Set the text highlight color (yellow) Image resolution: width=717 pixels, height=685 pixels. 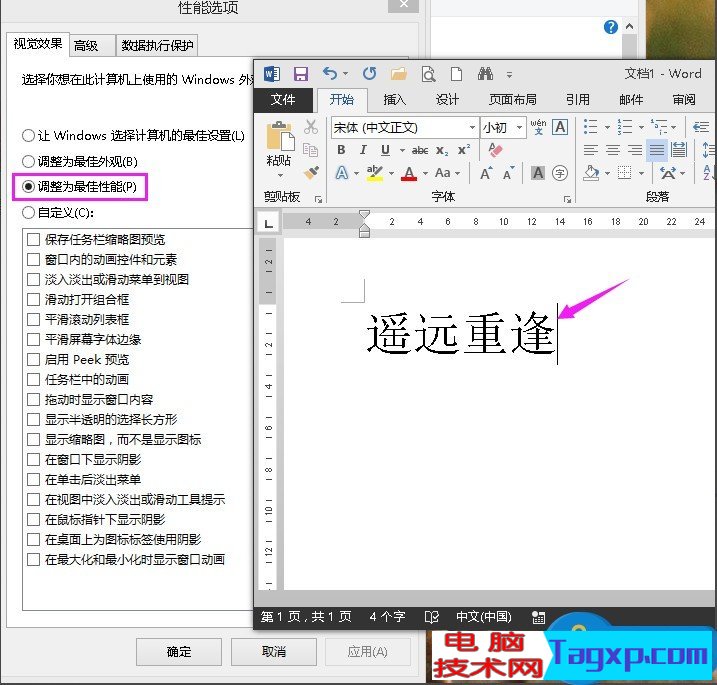375,173
